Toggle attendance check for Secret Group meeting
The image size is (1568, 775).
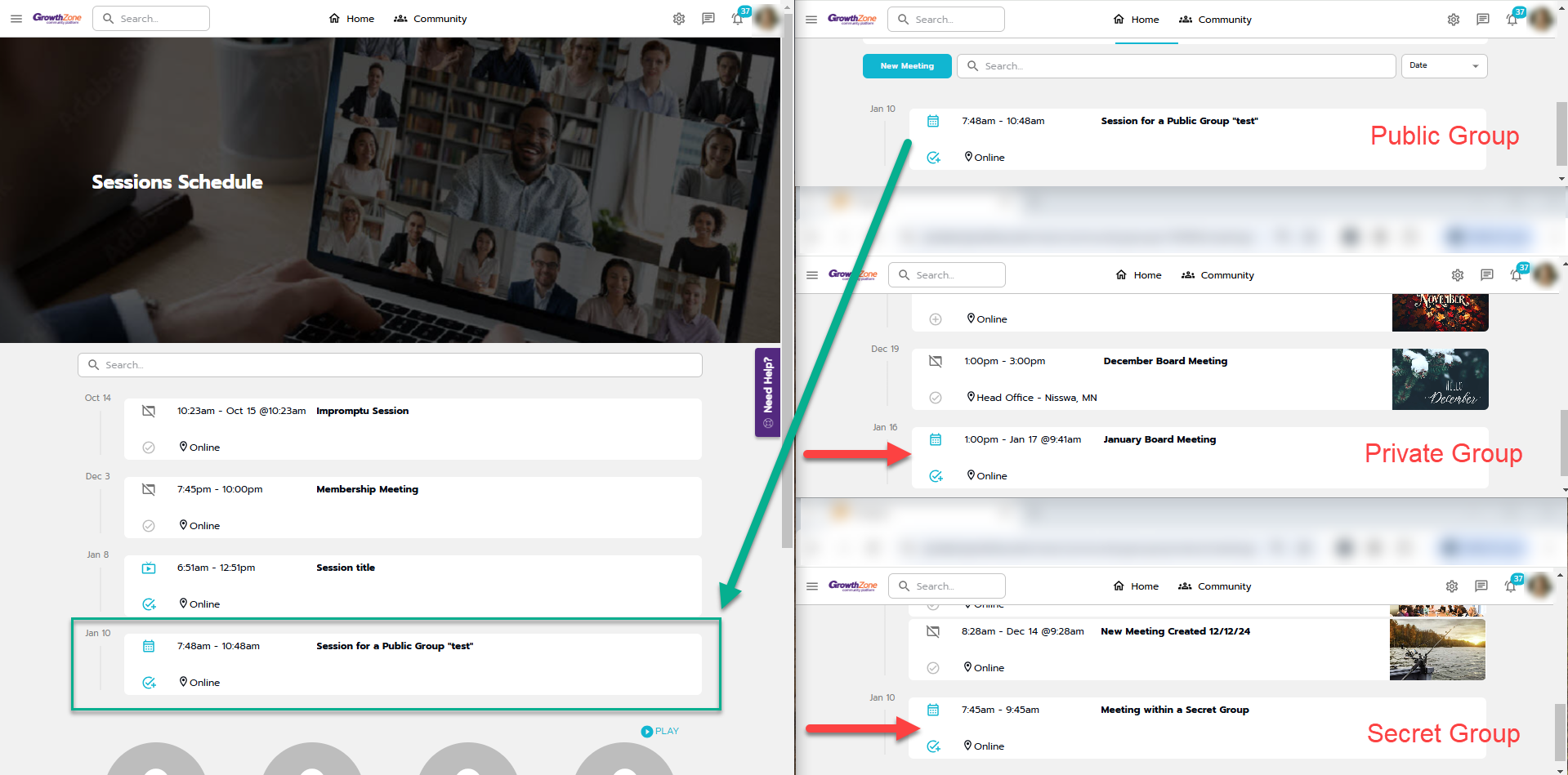click(x=933, y=746)
